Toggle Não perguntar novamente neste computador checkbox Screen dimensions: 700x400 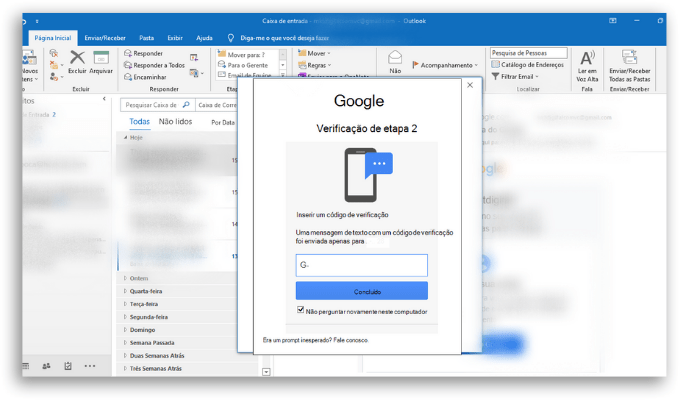point(300,310)
